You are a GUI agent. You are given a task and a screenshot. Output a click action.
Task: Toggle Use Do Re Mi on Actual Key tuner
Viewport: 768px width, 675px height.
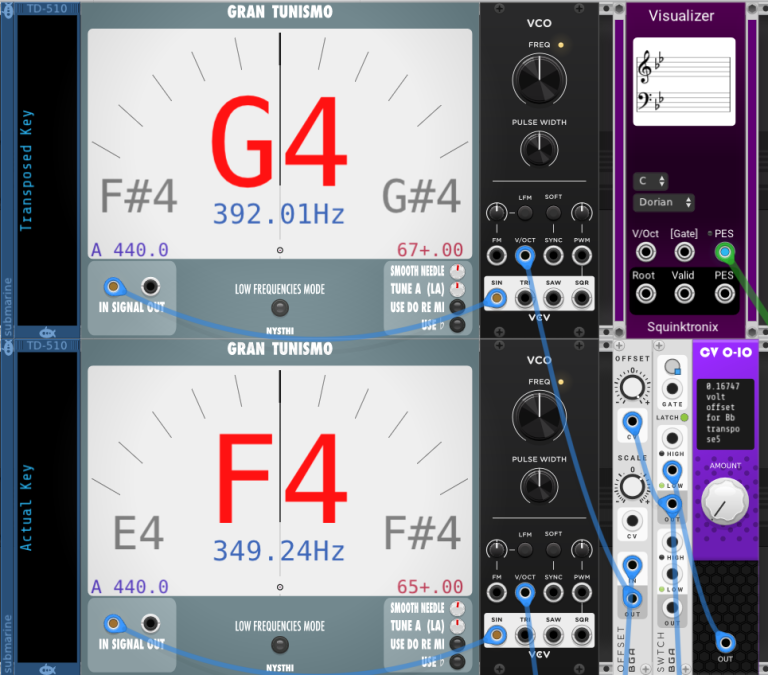pos(457,644)
